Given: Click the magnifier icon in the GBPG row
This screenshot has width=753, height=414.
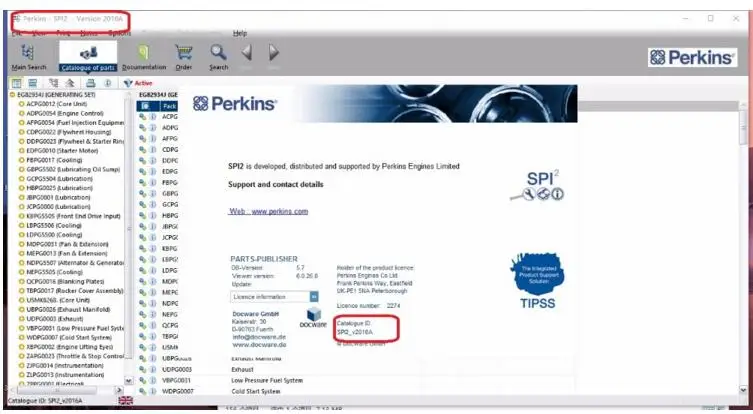Looking at the screenshot, I should point(143,194).
